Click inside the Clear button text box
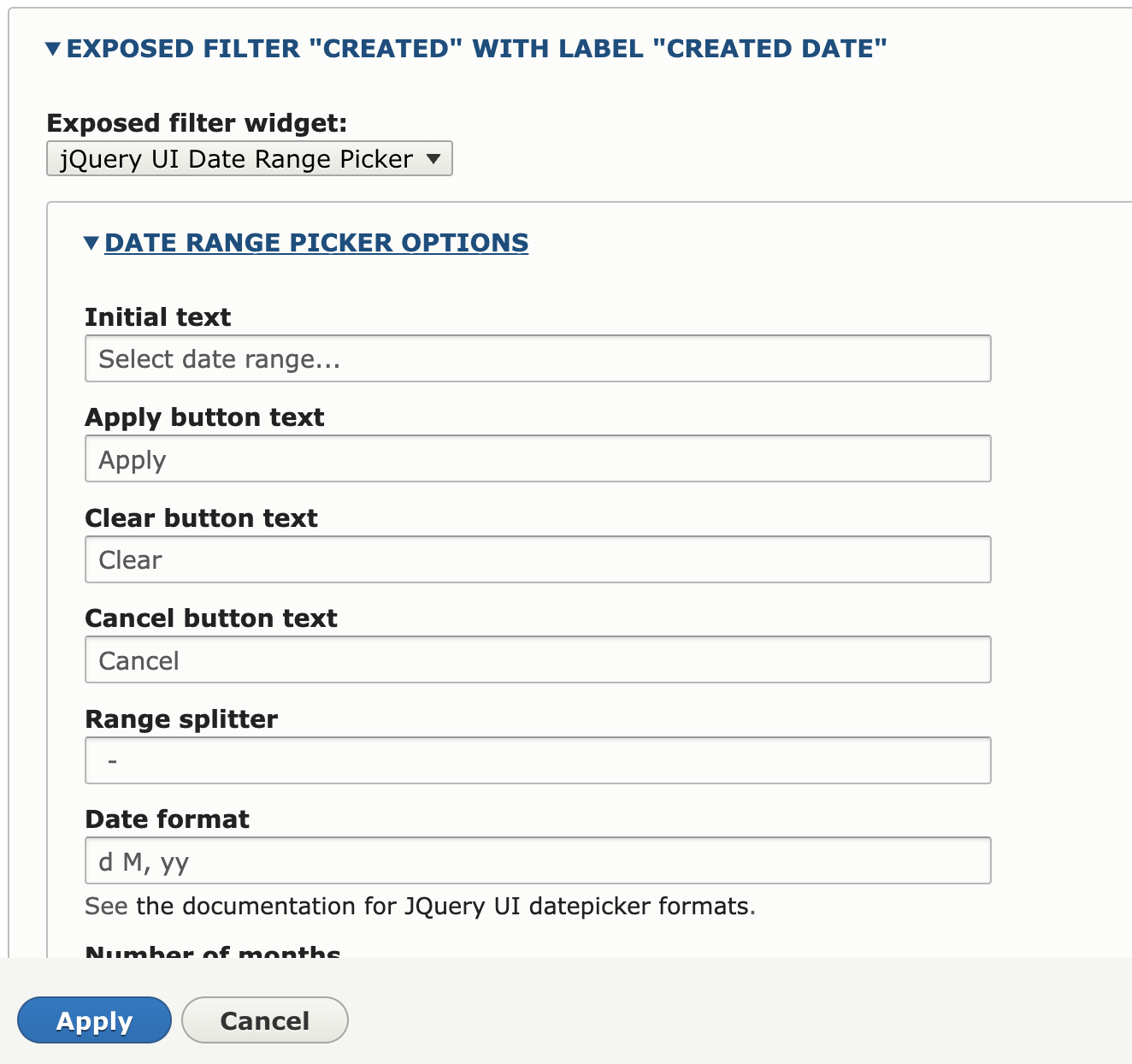The height and width of the screenshot is (1064, 1132). pos(537,559)
